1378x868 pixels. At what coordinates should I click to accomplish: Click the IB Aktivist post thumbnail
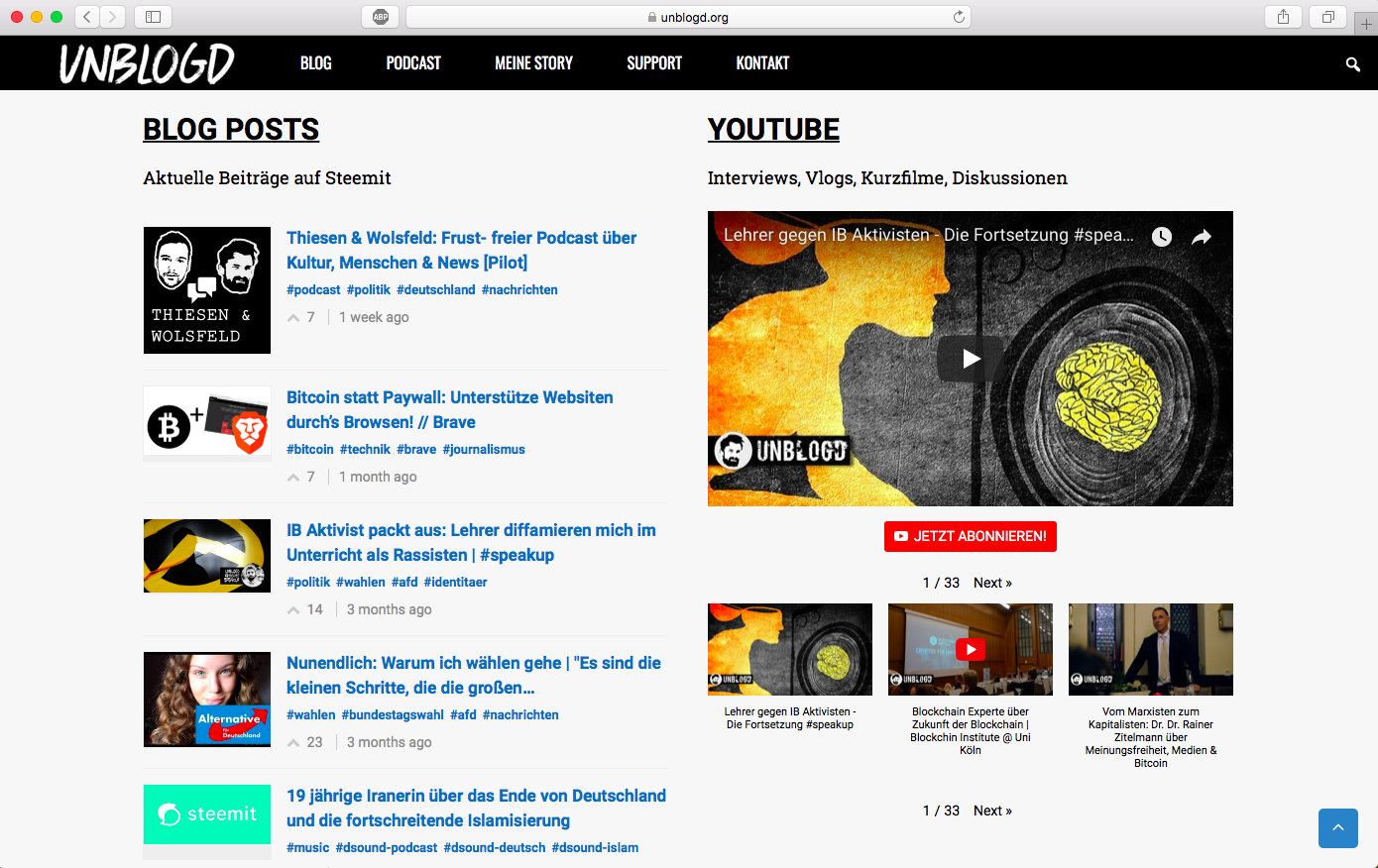pyautogui.click(x=207, y=556)
